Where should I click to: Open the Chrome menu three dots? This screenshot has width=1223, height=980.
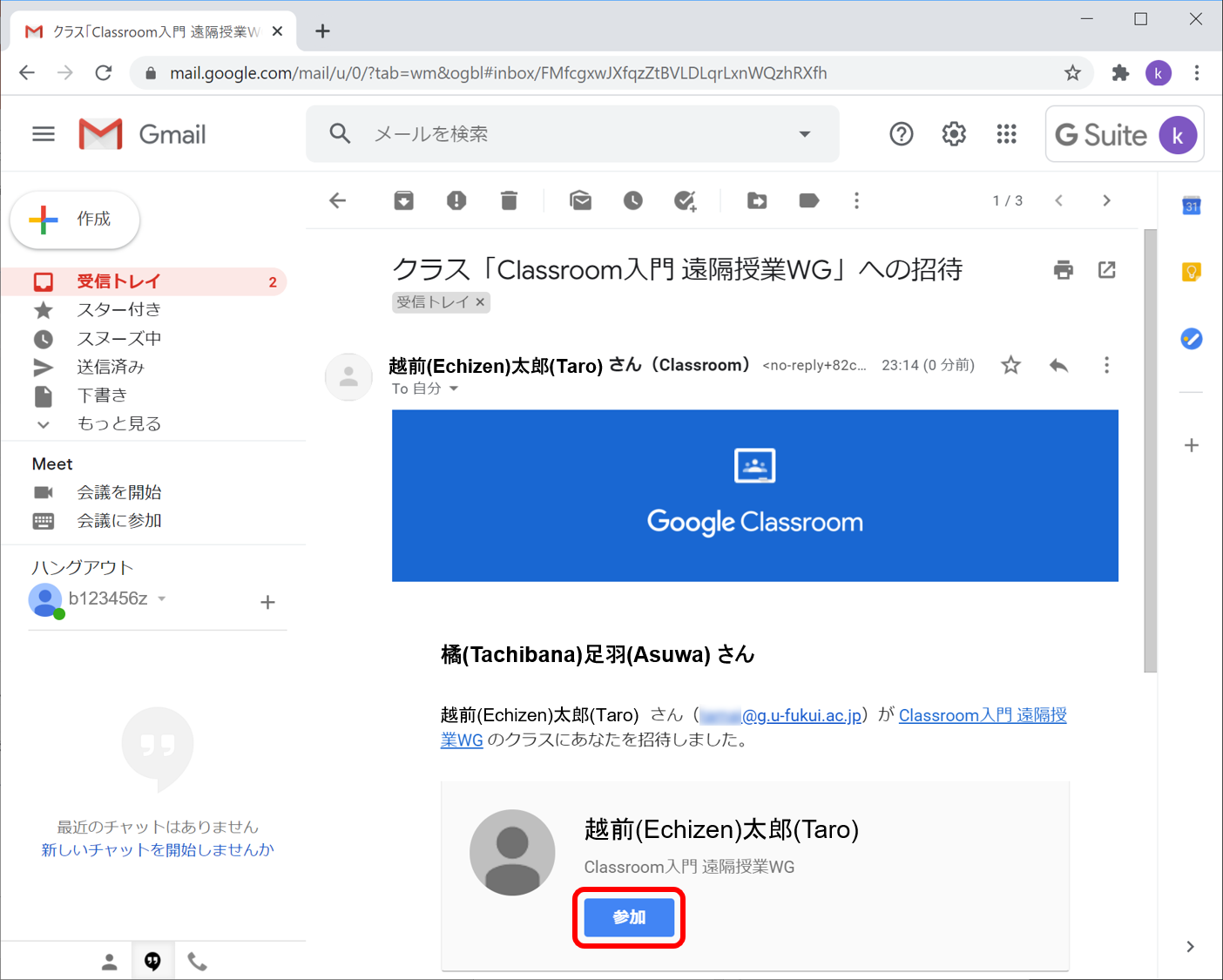[1197, 73]
